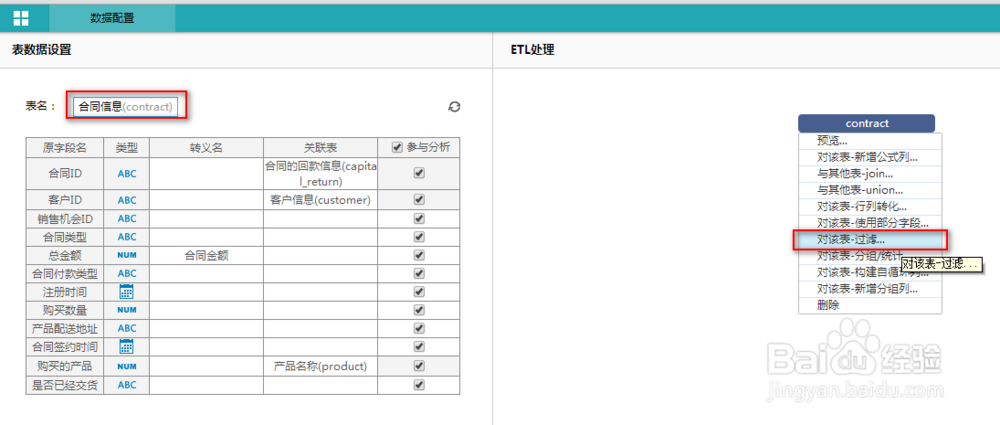Click the 购买的产品 field name cell

tap(65, 366)
